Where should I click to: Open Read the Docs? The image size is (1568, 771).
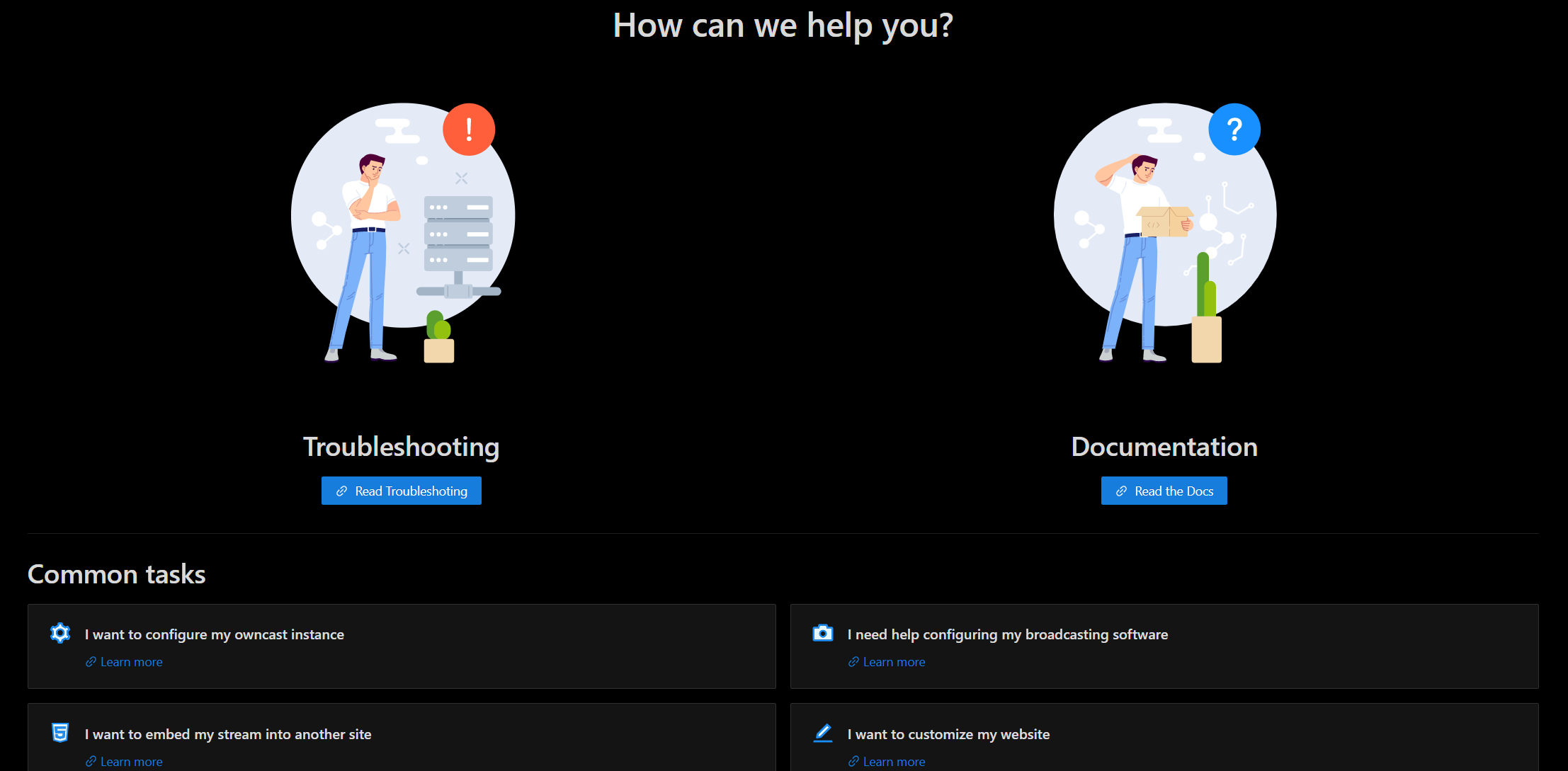tap(1164, 491)
